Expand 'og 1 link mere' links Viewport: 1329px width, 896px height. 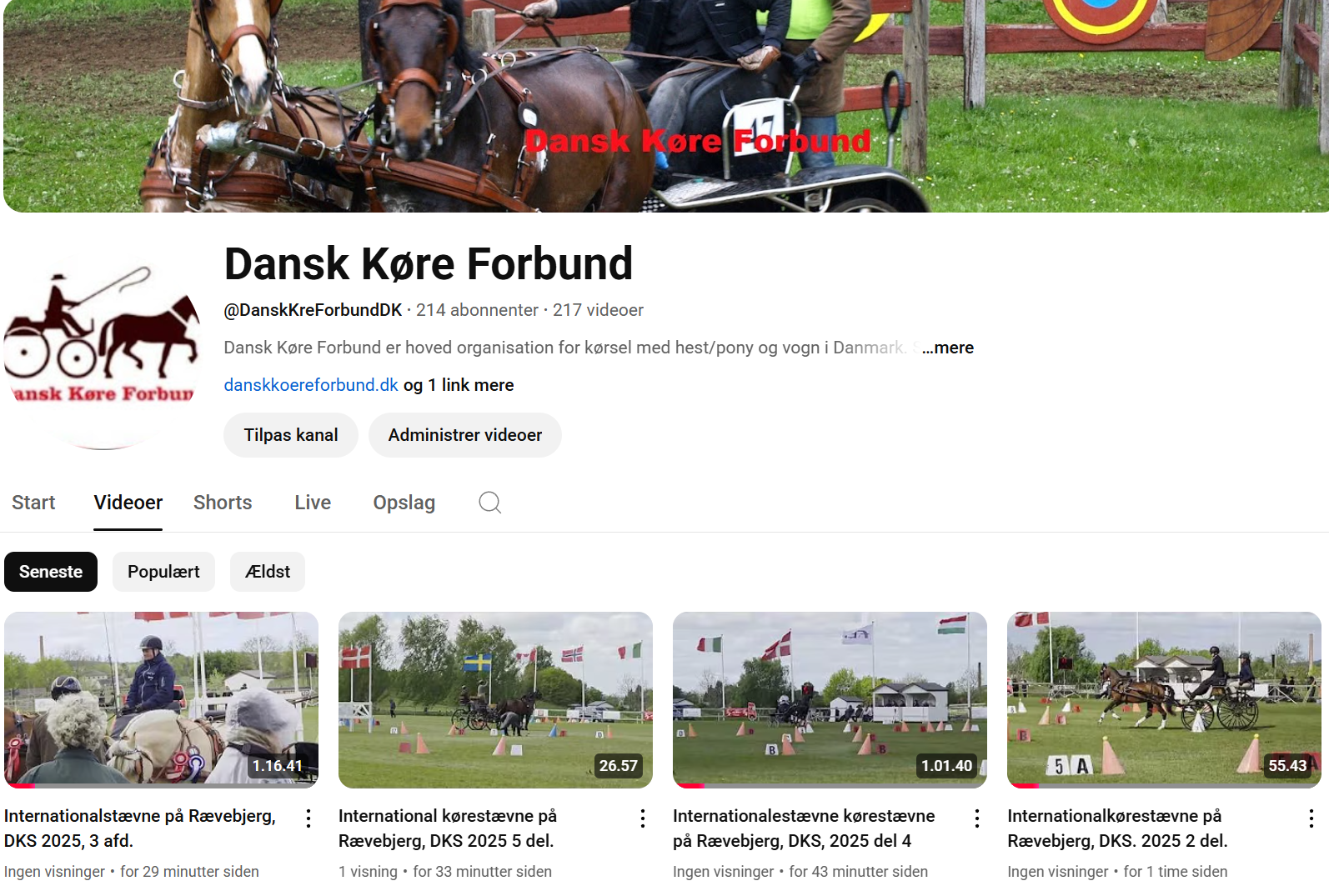(459, 385)
